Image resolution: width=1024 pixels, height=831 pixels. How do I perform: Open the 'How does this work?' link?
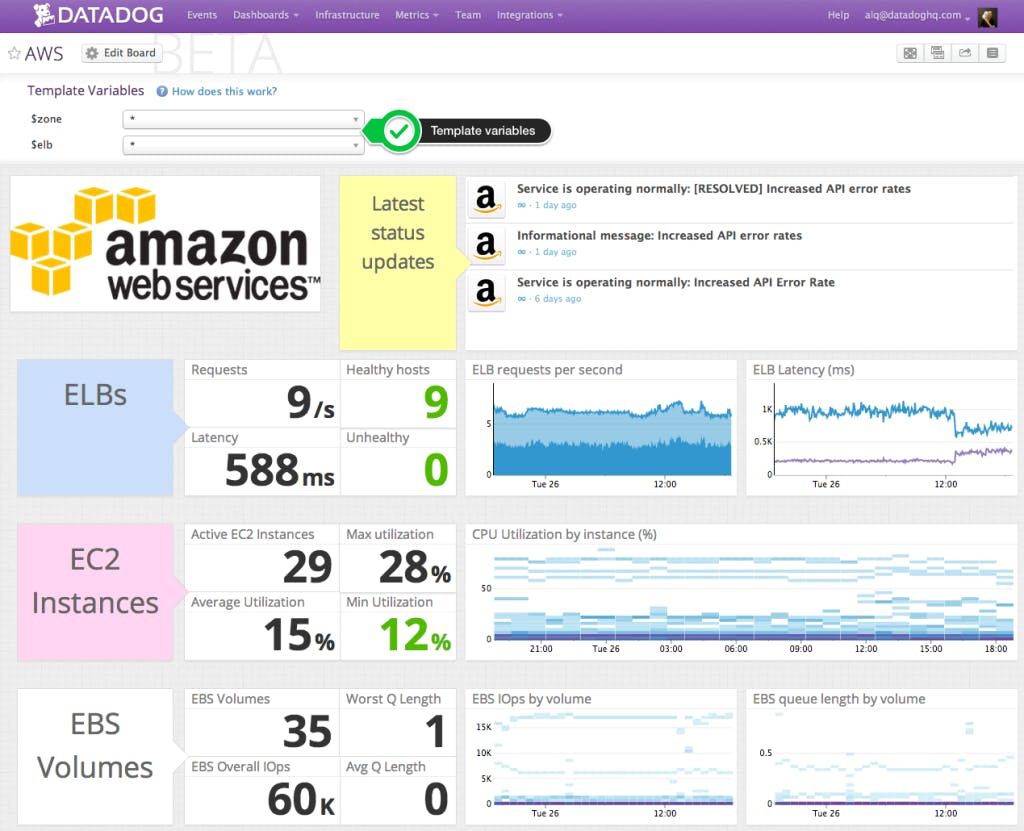click(222, 91)
